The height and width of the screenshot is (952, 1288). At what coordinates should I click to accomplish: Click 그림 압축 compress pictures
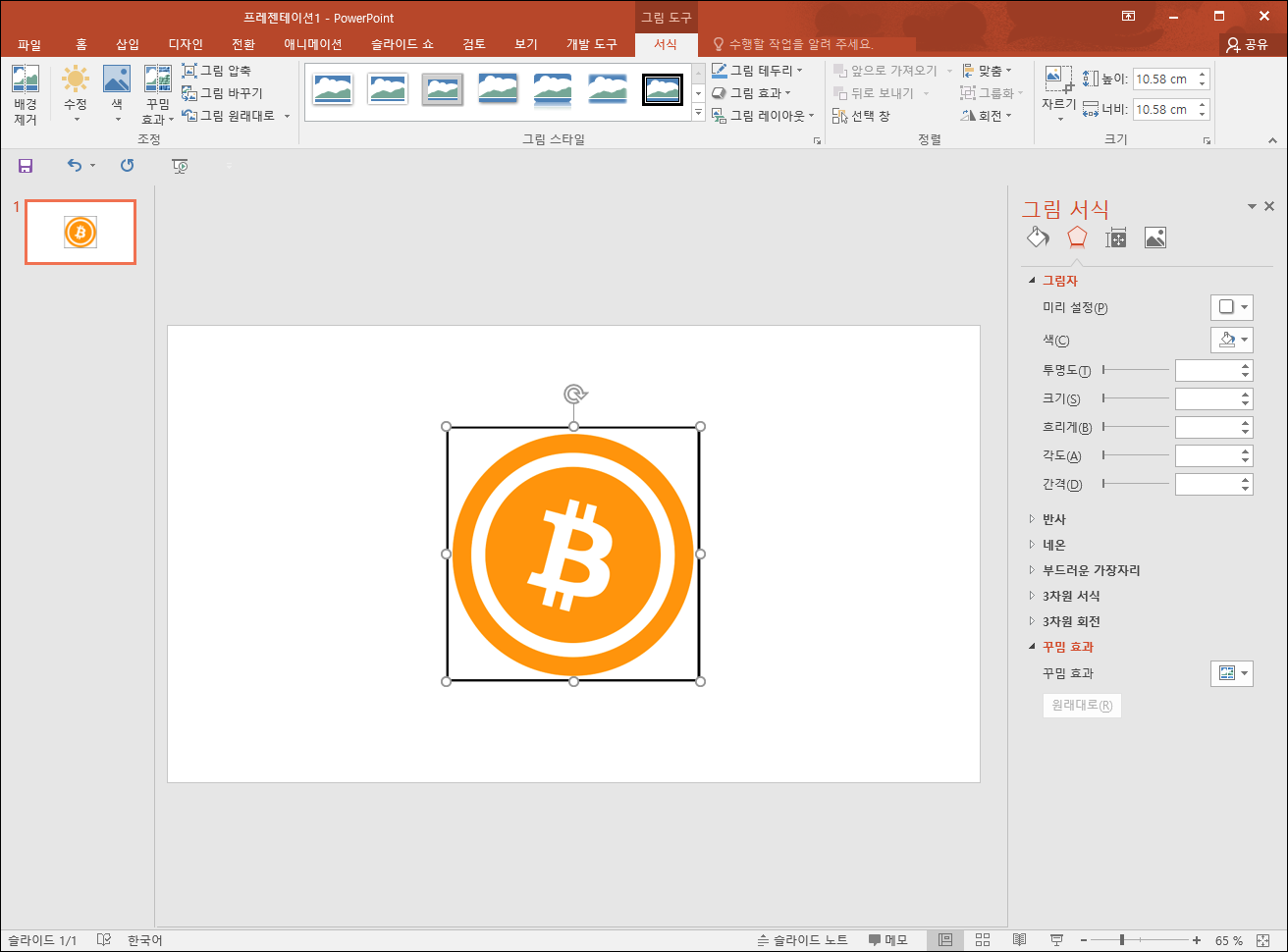coord(217,71)
